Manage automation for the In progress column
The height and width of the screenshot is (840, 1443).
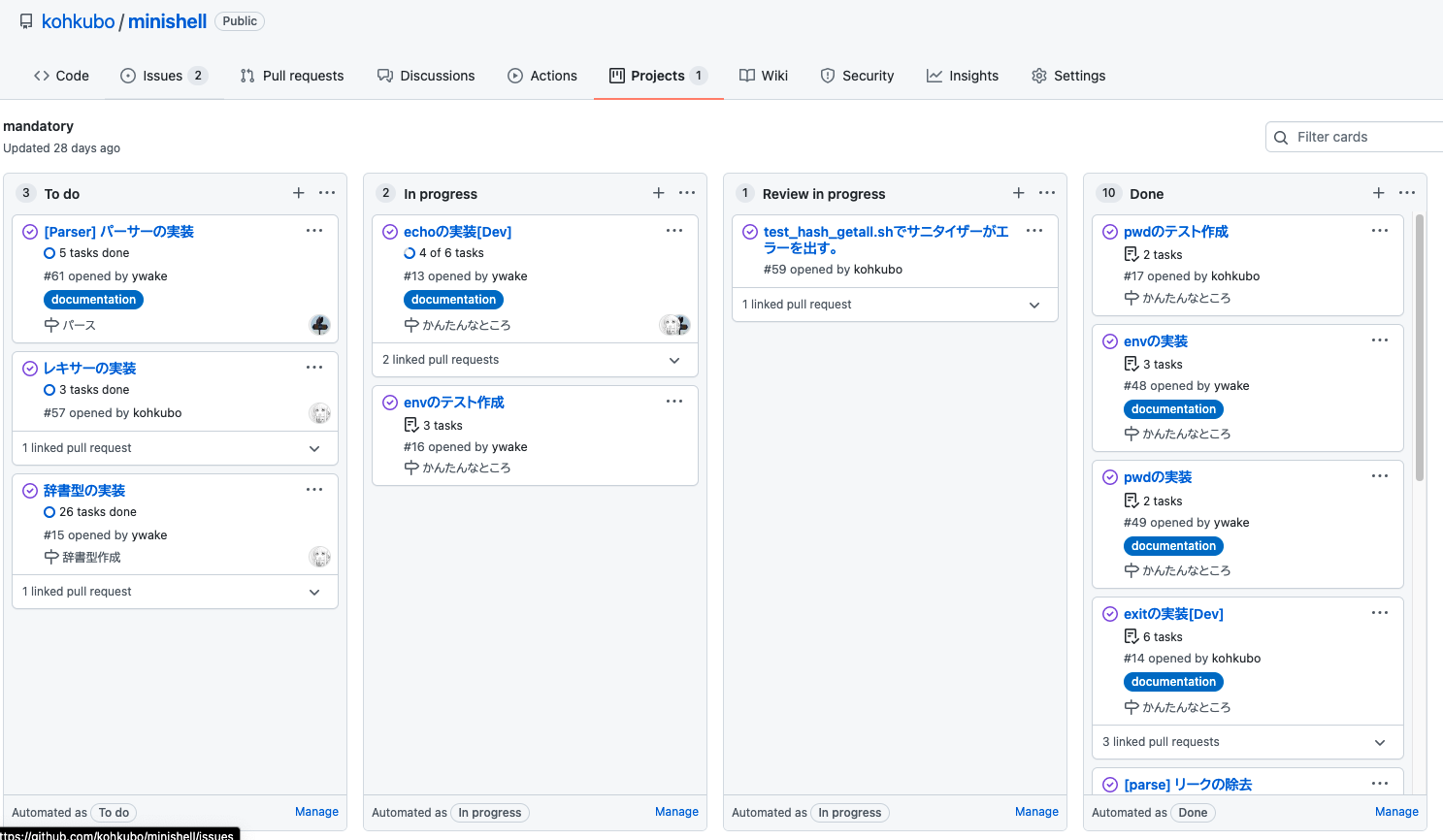676,812
